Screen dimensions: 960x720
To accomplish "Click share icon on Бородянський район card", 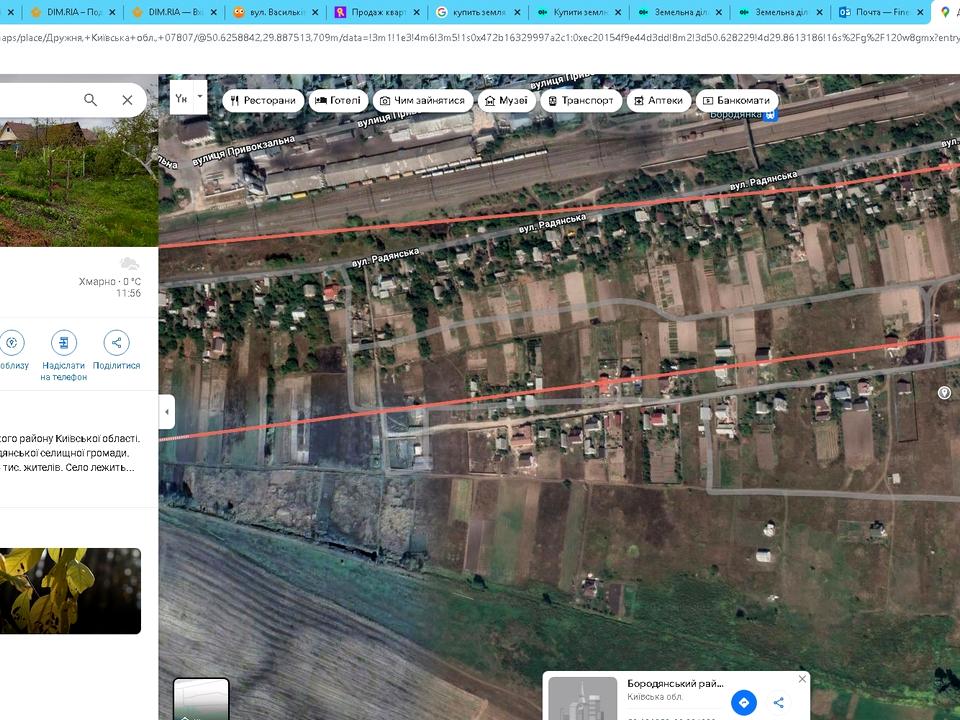I will pyautogui.click(x=778, y=702).
